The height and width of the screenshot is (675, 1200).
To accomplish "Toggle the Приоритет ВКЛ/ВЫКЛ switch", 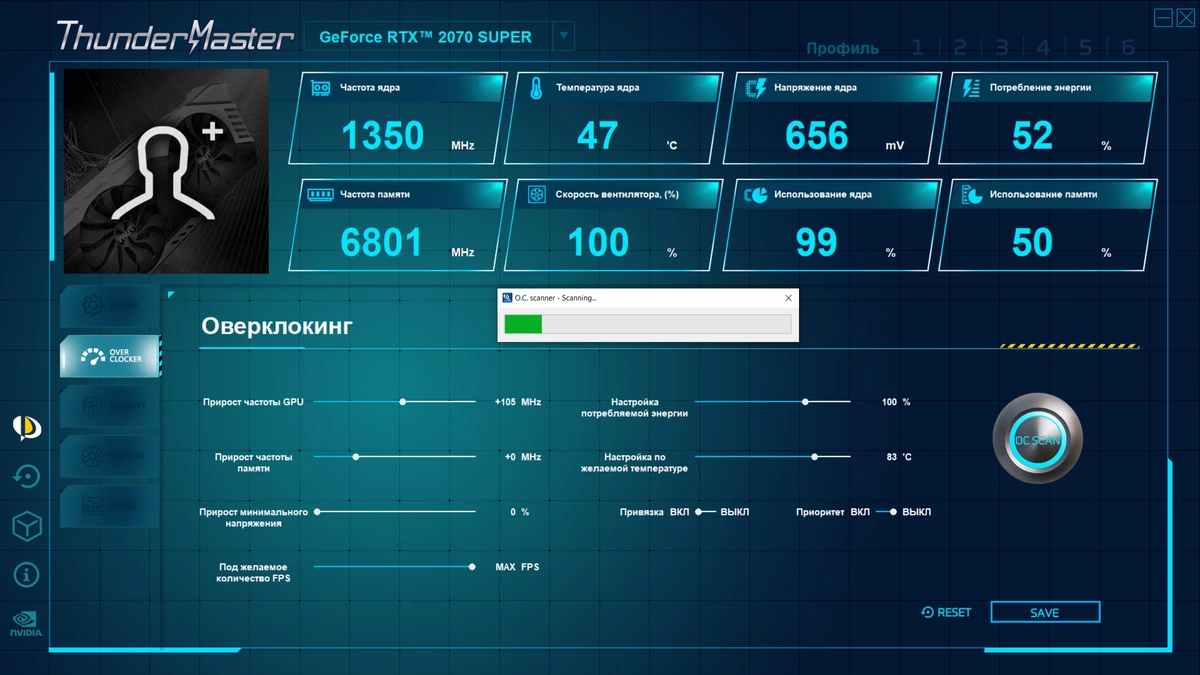I will 886,512.
